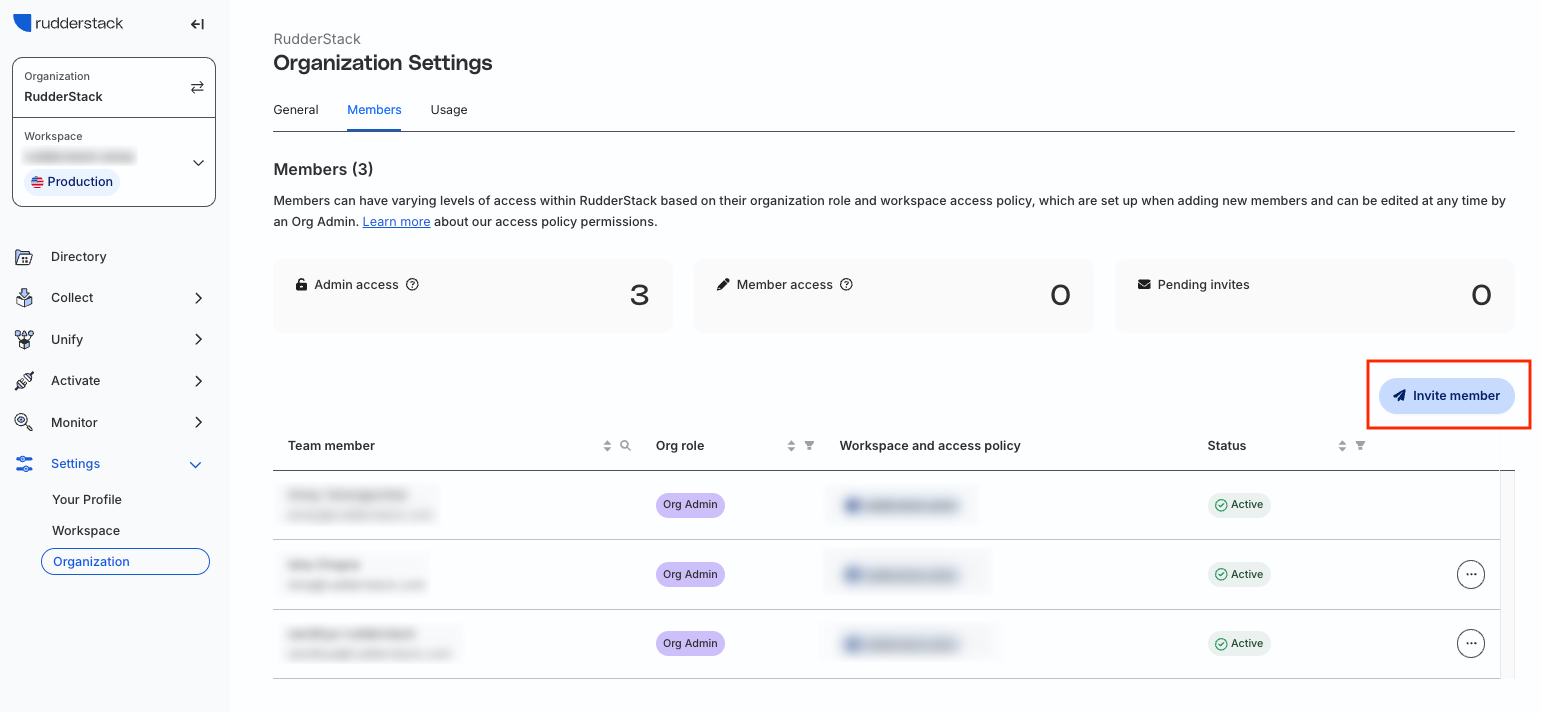Screen dimensions: 1542x712
Task: Sort the Team member column
Action: tap(607, 445)
